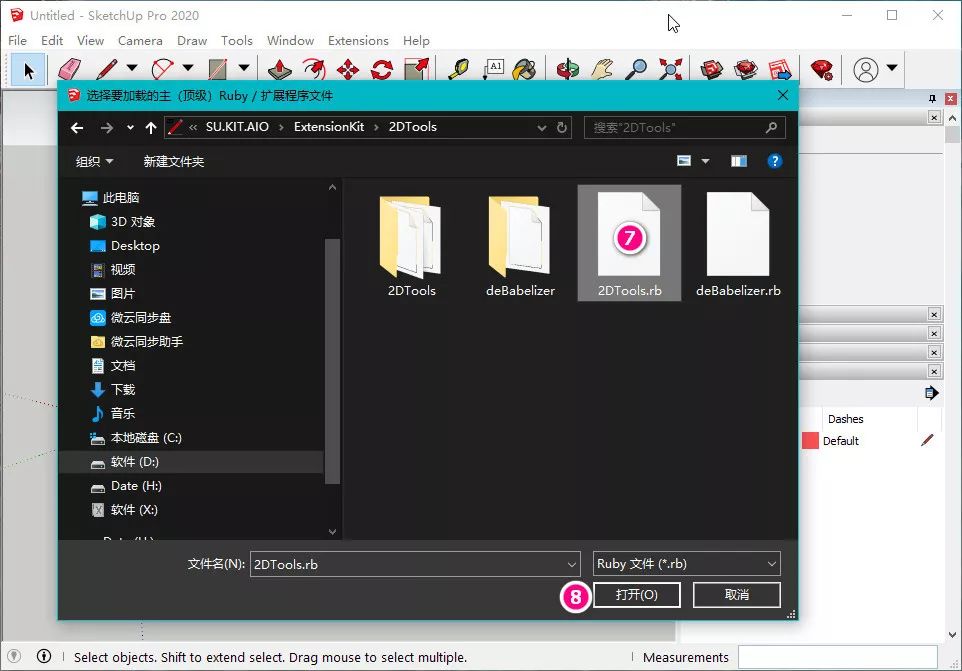
Task: Open file dialog help button
Action: tap(775, 161)
